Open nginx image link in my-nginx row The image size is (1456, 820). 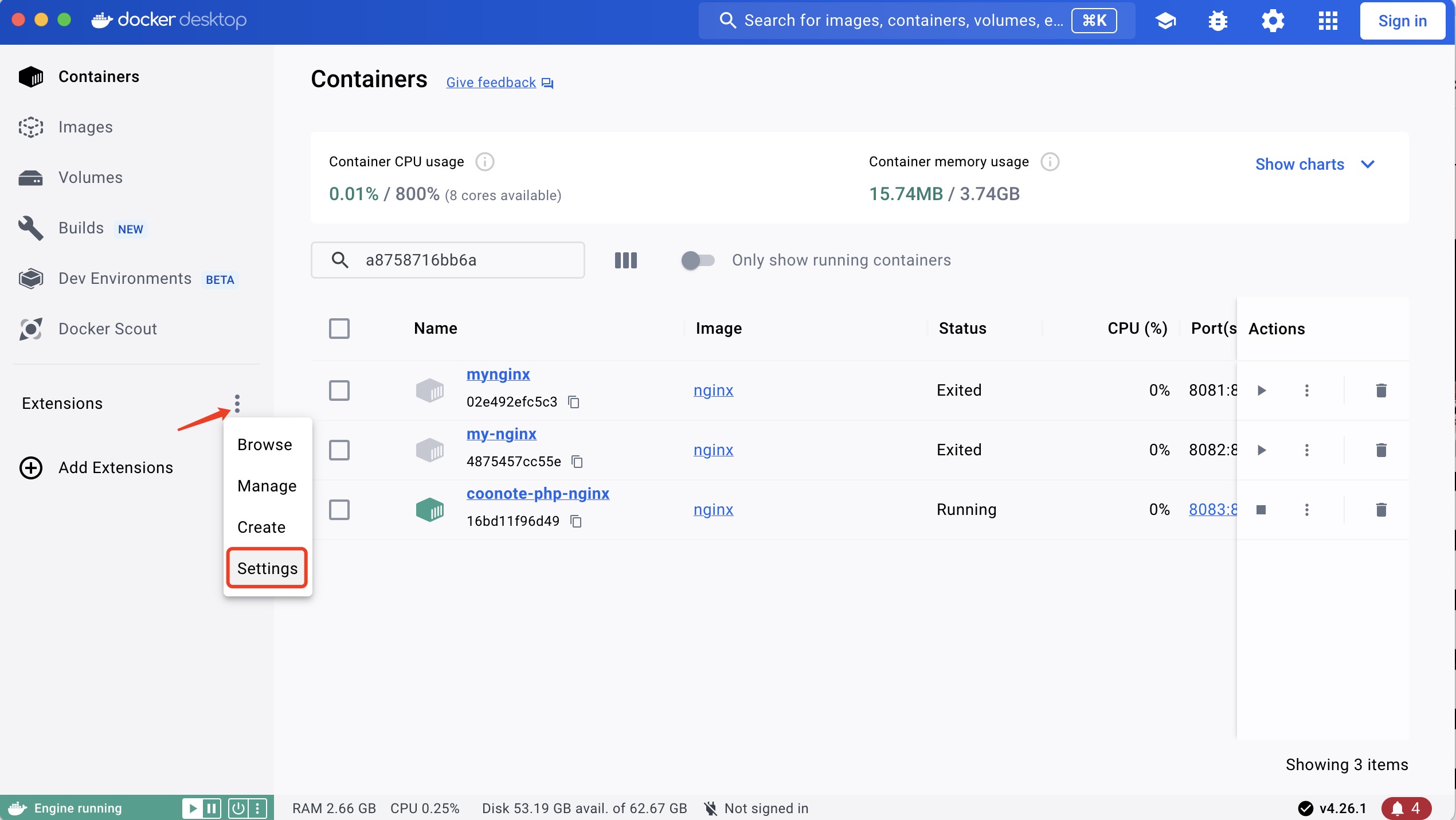point(713,450)
